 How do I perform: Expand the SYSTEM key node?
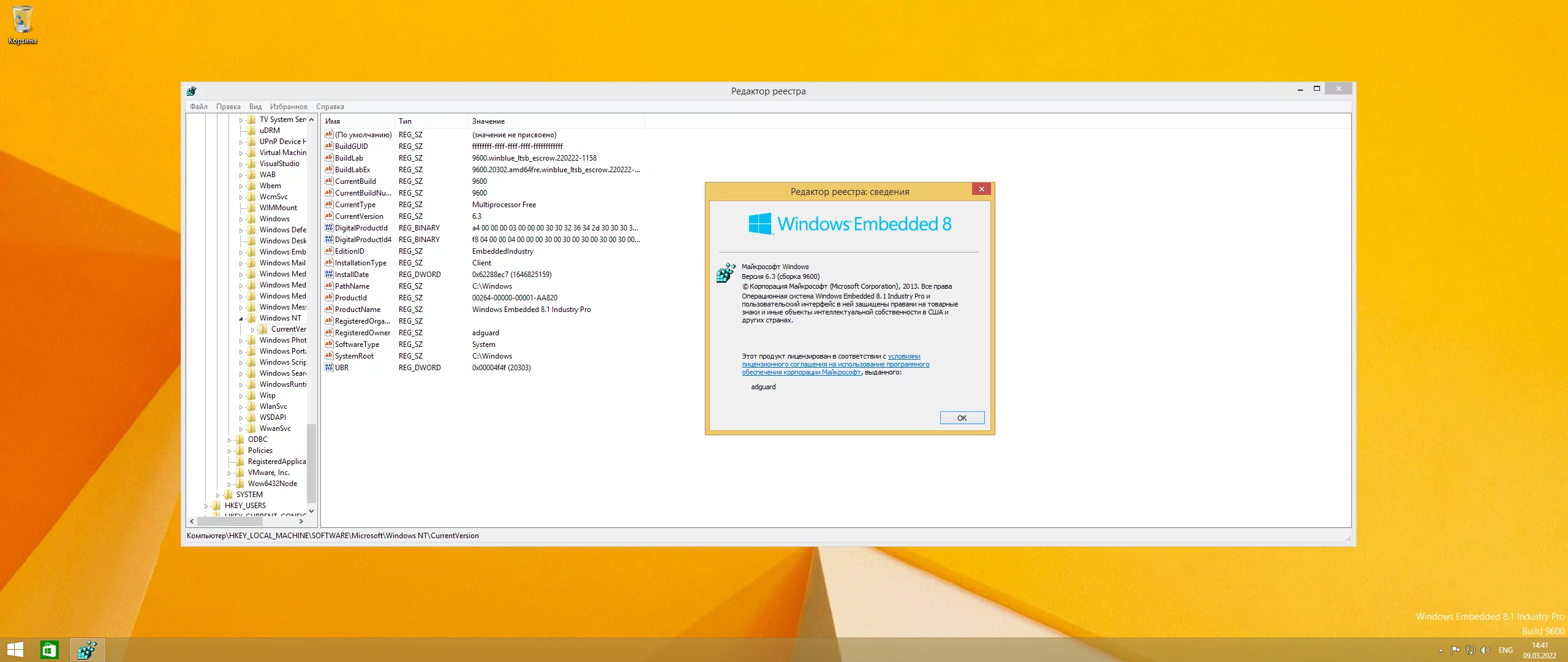click(218, 495)
